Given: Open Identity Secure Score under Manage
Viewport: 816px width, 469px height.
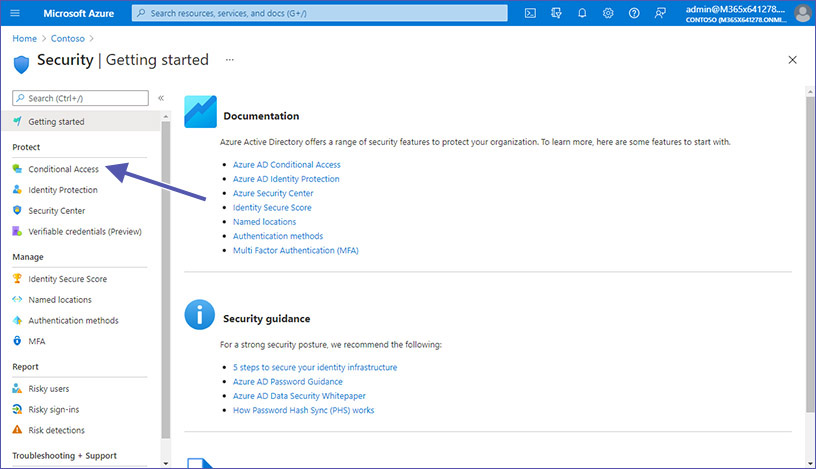Looking at the screenshot, I should tap(68, 279).
